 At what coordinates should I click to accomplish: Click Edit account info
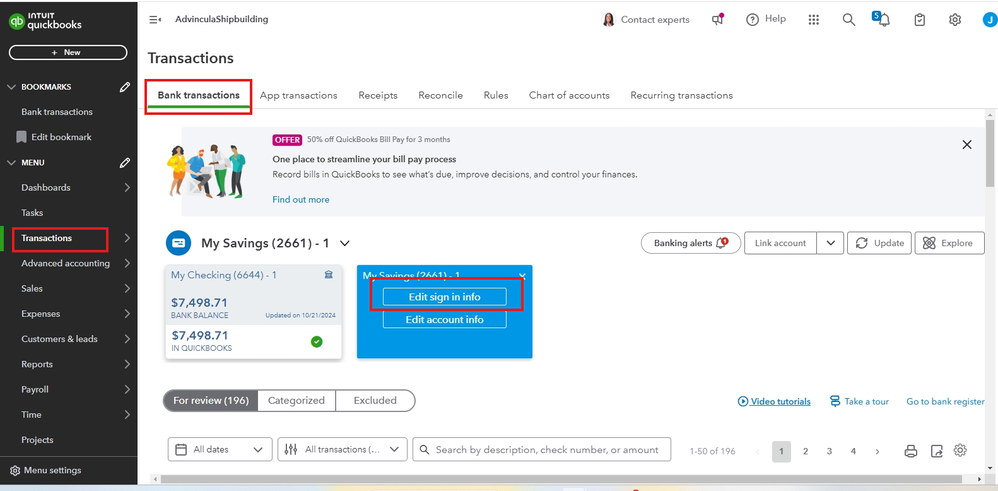click(444, 320)
